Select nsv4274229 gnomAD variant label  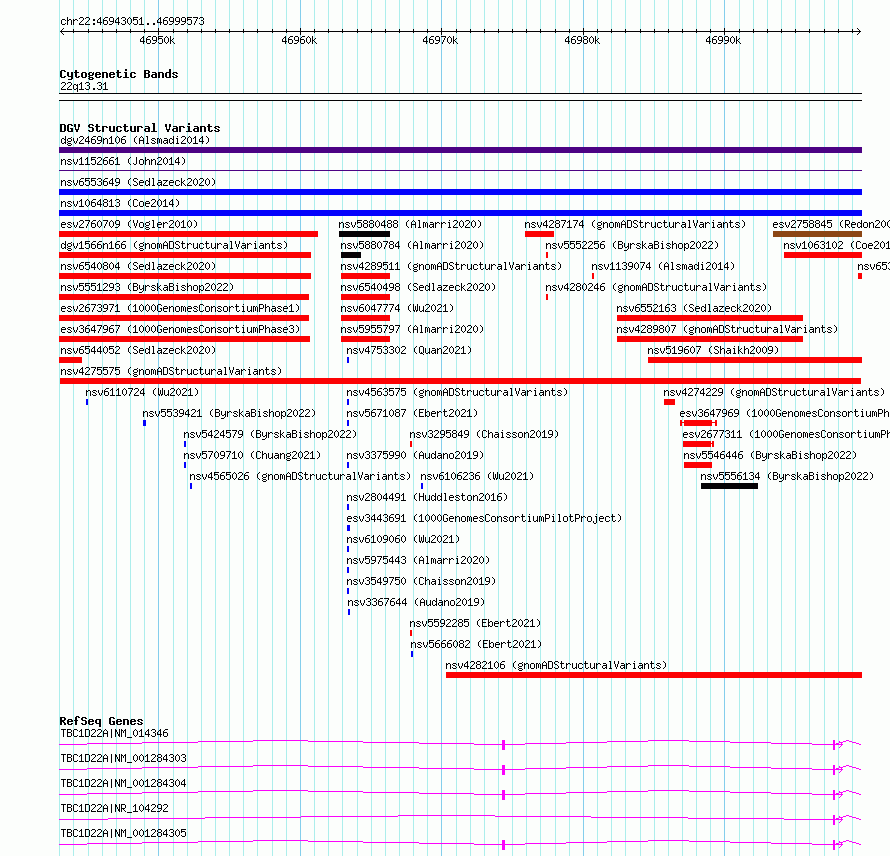pos(774,392)
